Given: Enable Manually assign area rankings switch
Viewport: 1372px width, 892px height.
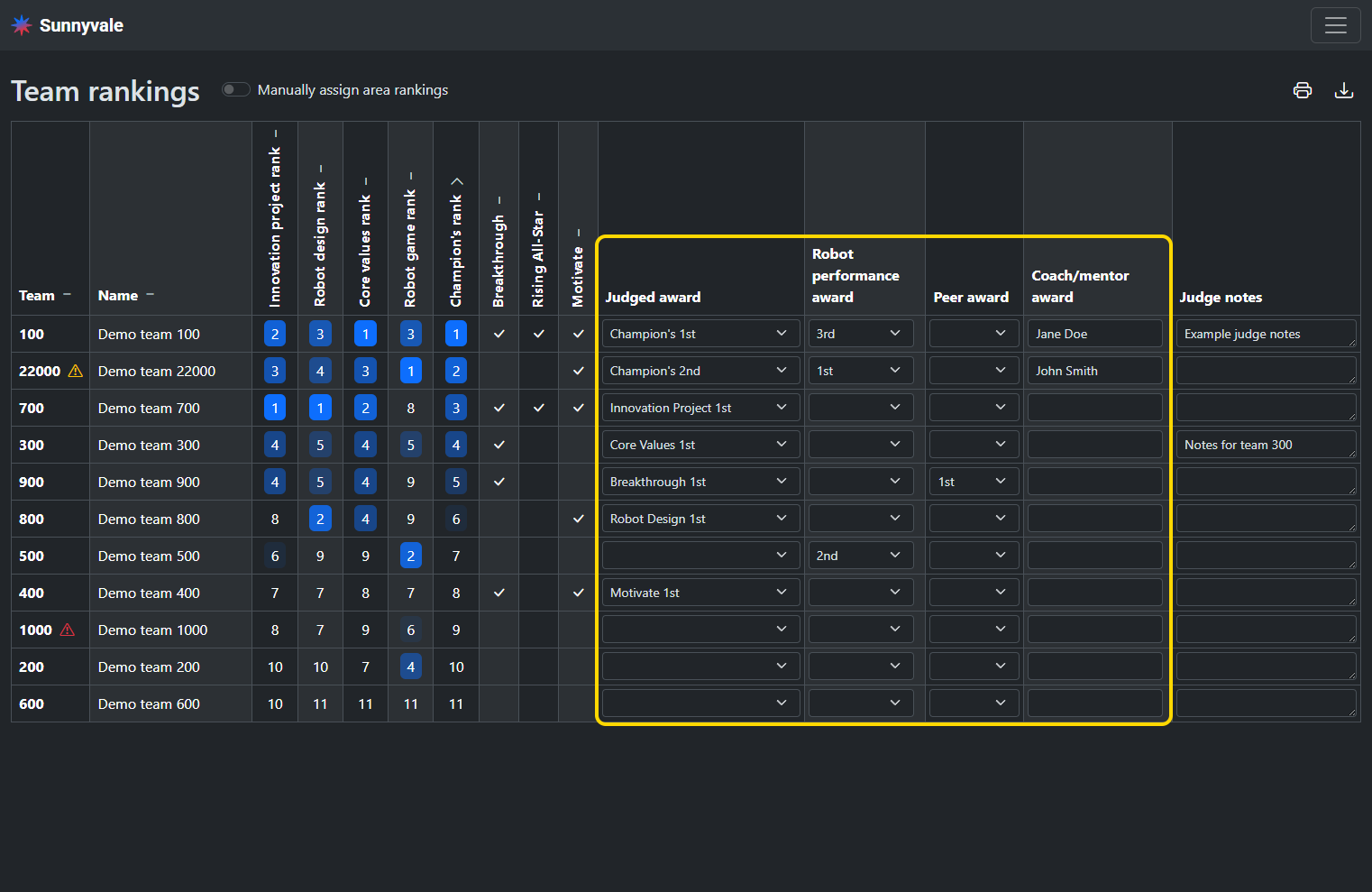Looking at the screenshot, I should 236,89.
